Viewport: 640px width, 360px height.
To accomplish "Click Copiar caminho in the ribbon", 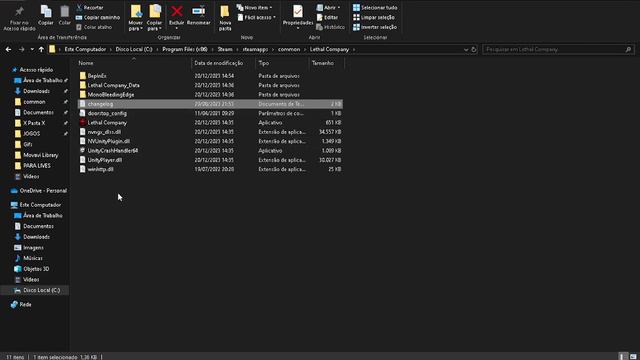I will click(x=98, y=17).
